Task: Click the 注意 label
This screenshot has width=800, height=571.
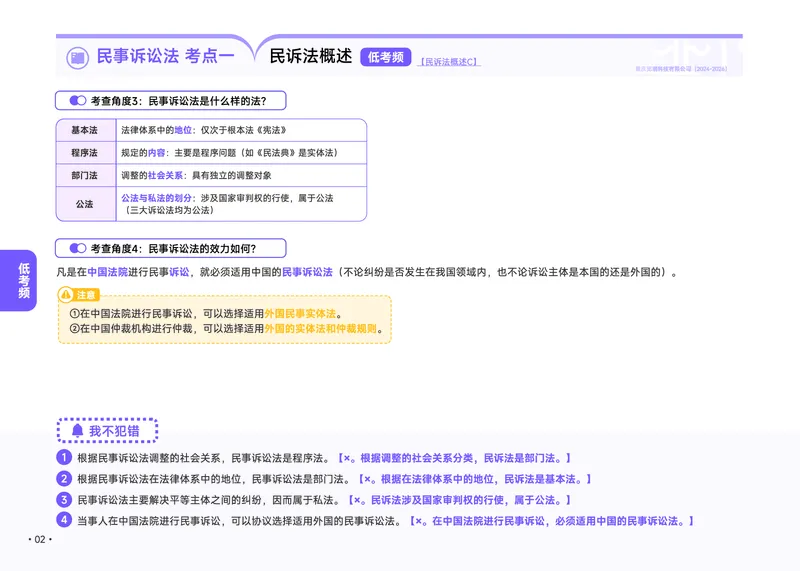Action: tap(86, 295)
